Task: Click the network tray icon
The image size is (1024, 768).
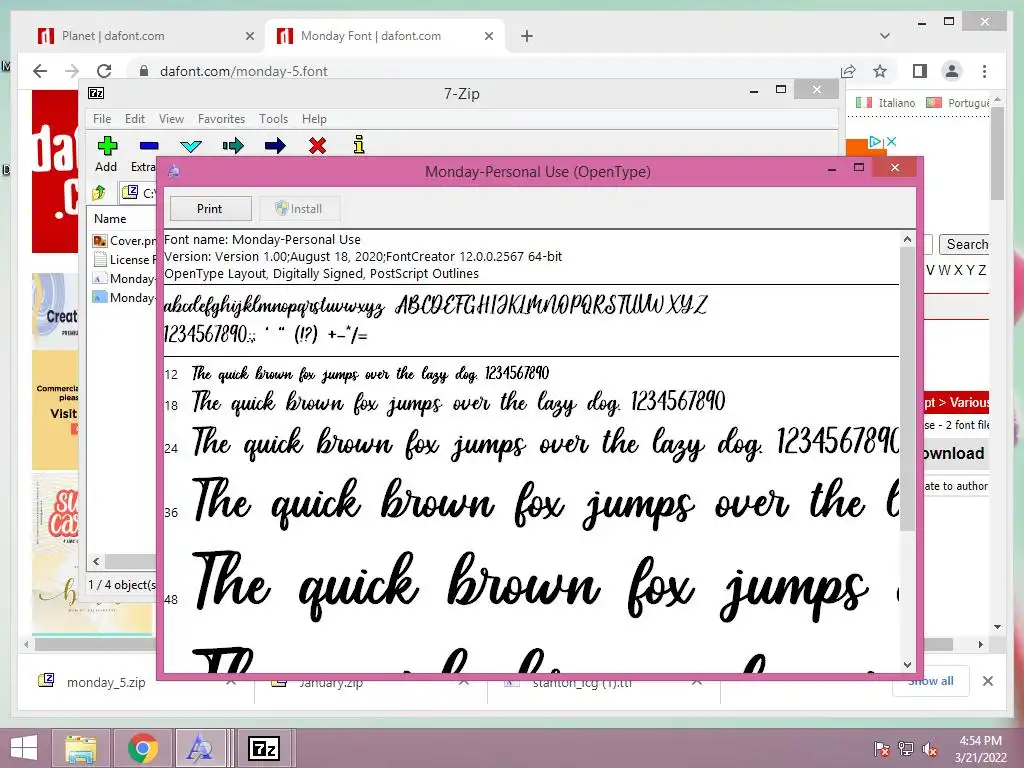Action: click(x=906, y=748)
